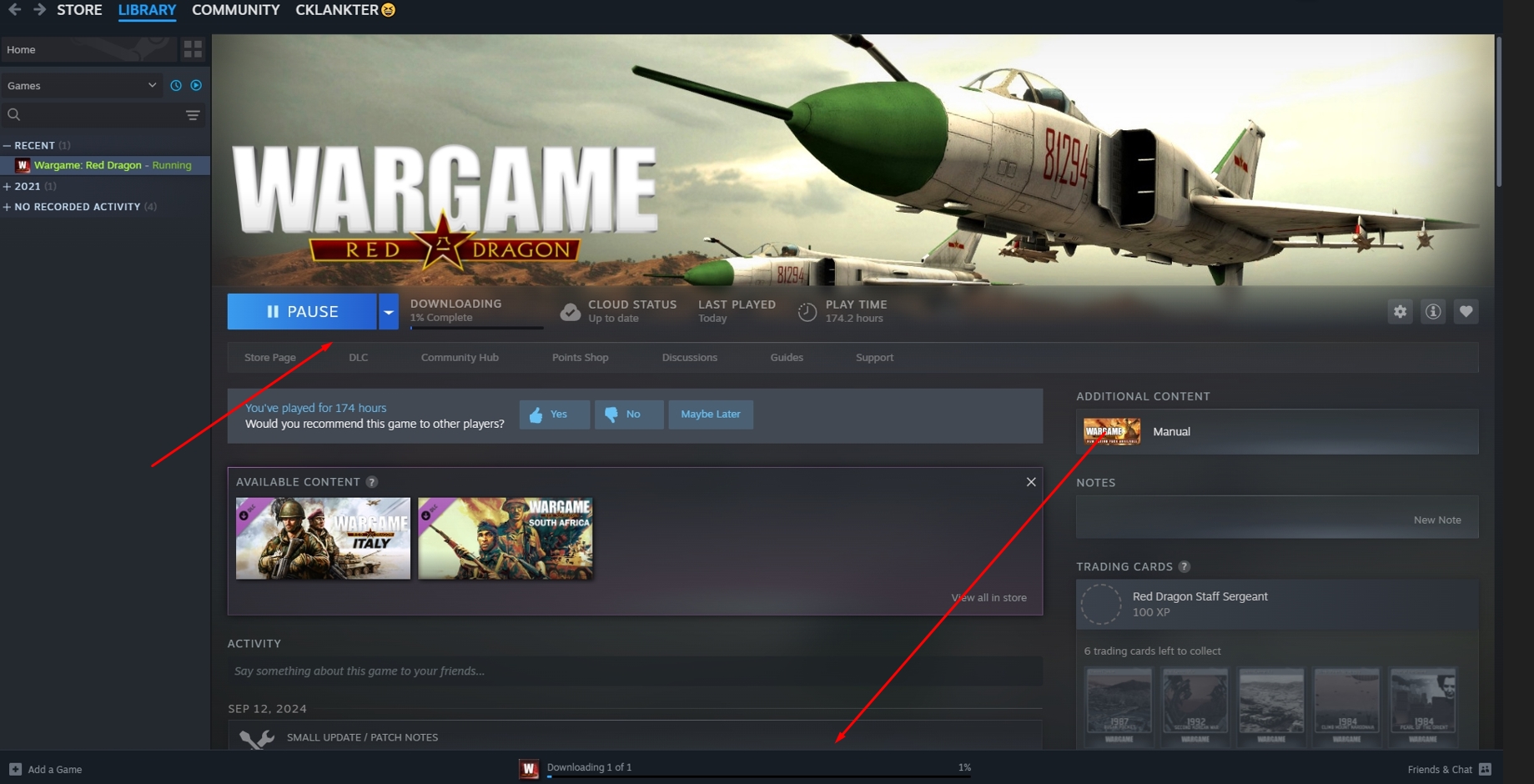The image size is (1534, 784).
Task: Click the info icon for game details
Action: pos(1433,311)
